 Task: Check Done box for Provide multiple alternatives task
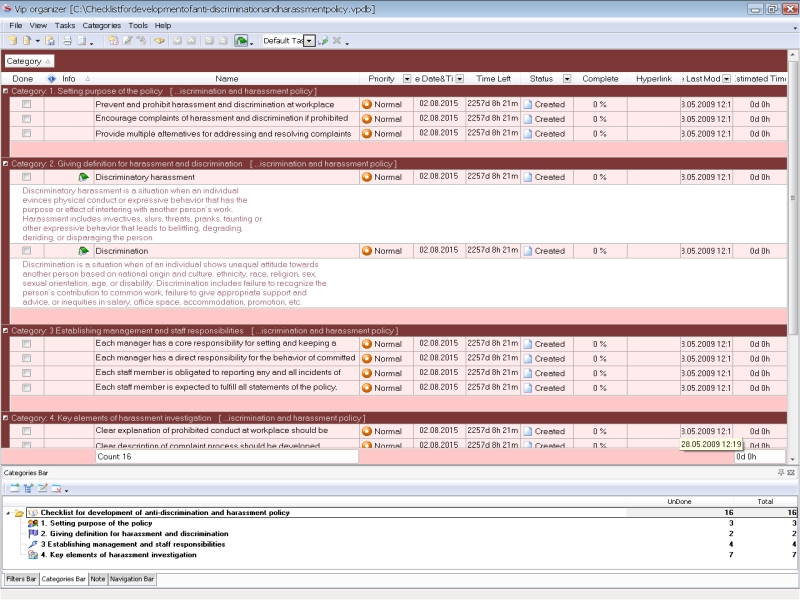tap(27, 133)
